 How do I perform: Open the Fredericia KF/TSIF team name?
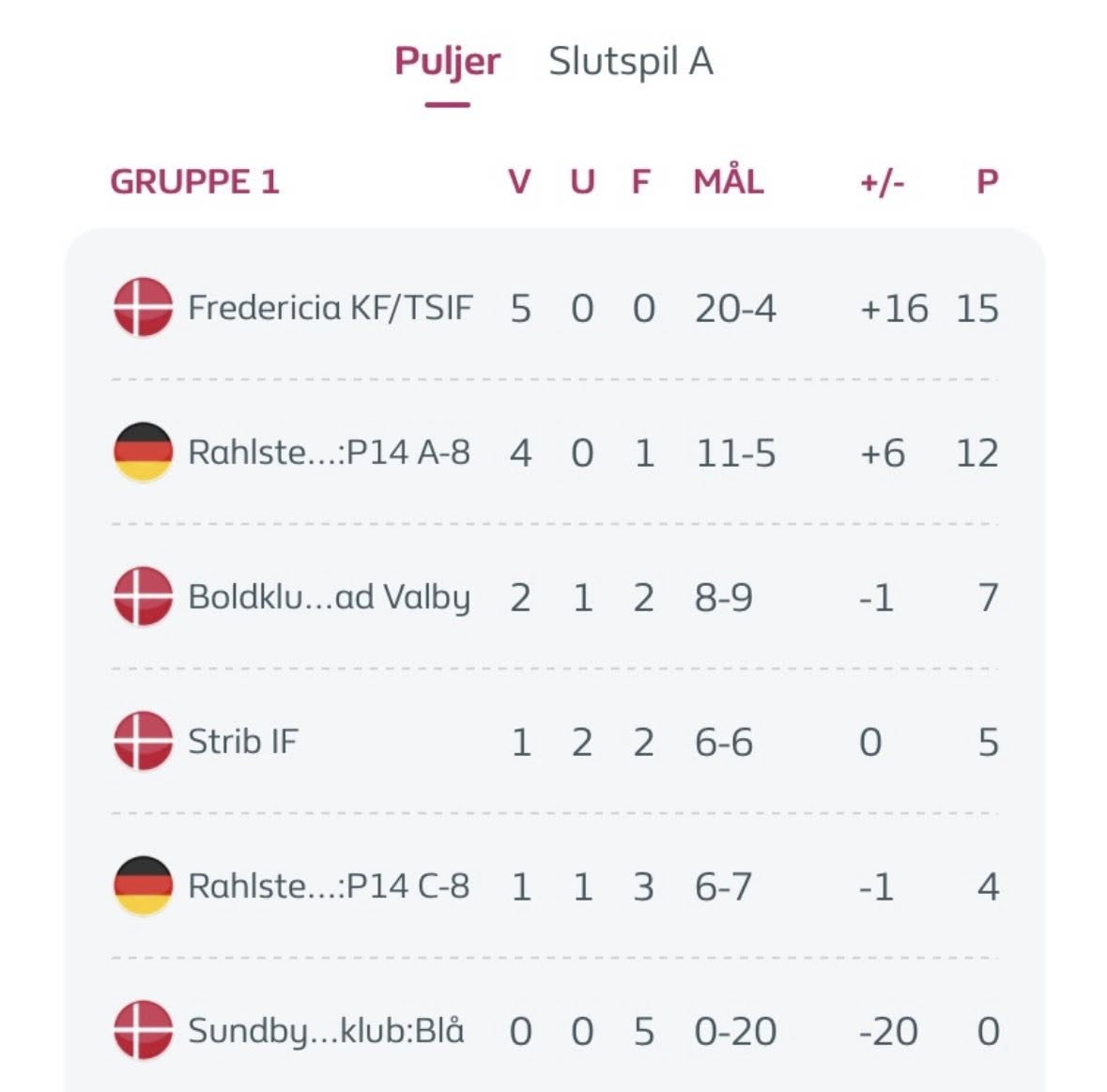[330, 308]
